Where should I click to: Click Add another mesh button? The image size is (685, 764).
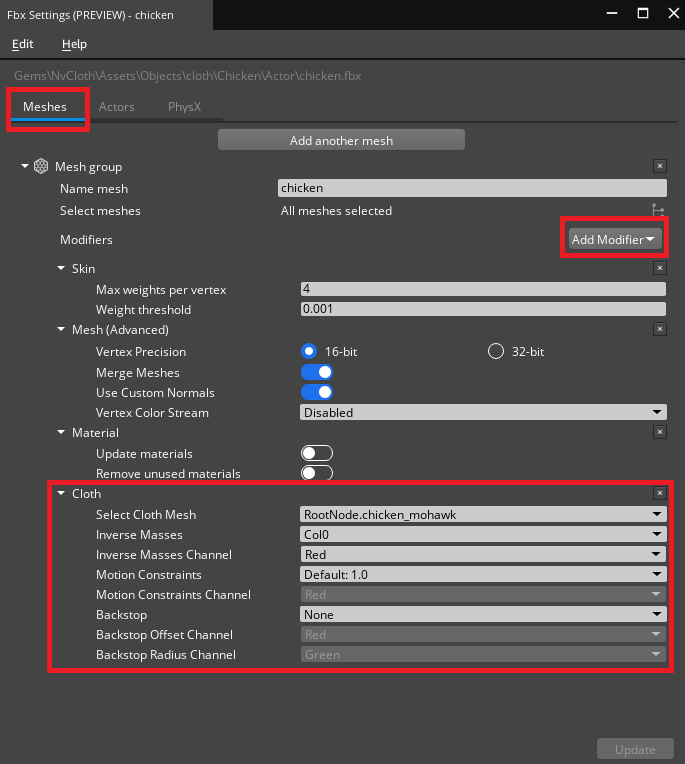341,141
